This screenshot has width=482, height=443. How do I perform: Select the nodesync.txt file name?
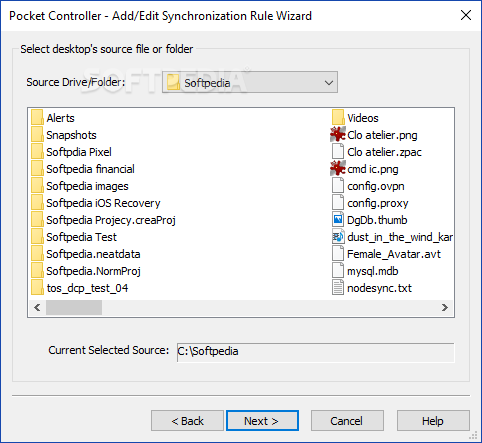(x=379, y=288)
